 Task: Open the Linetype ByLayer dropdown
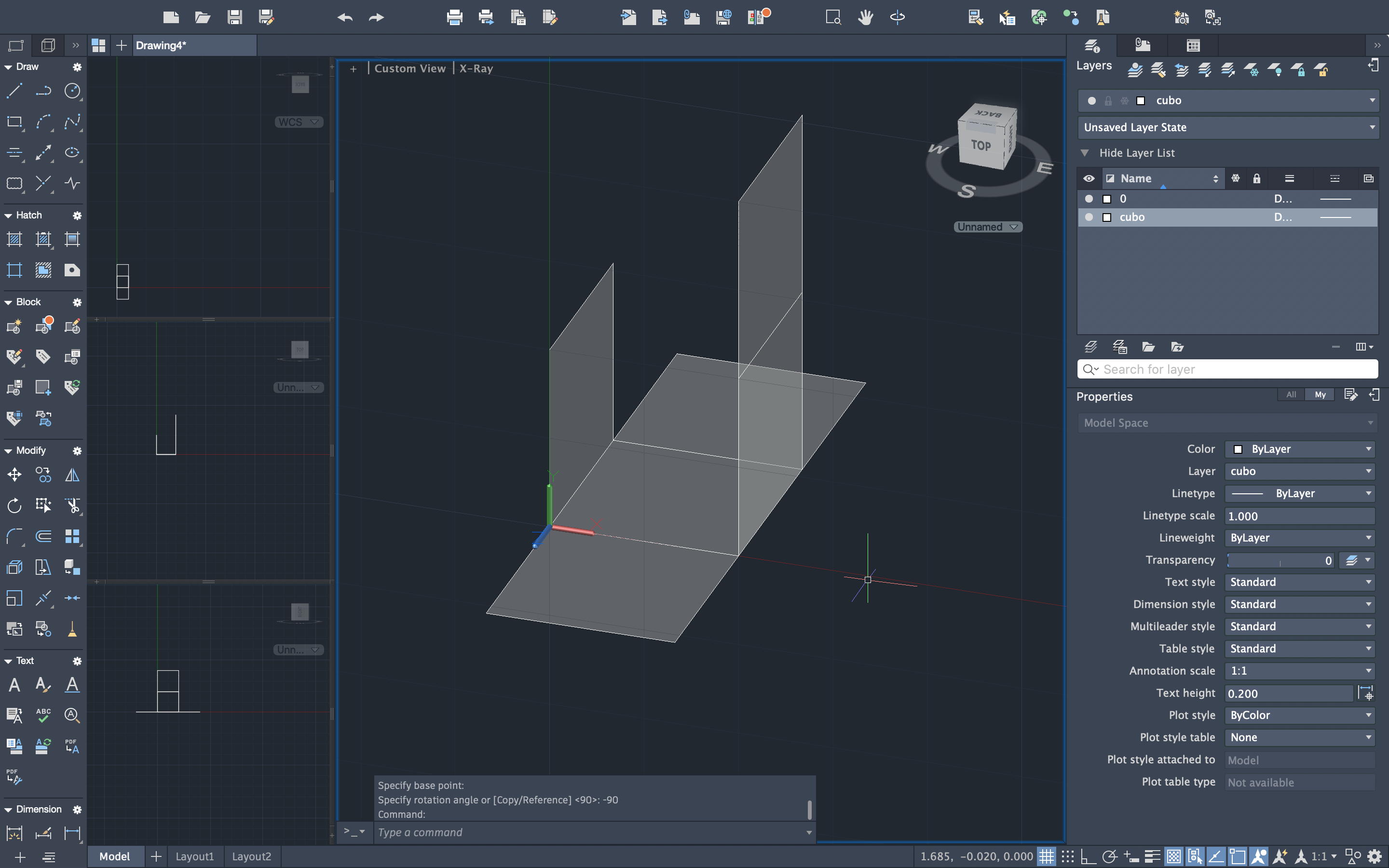pos(1300,493)
